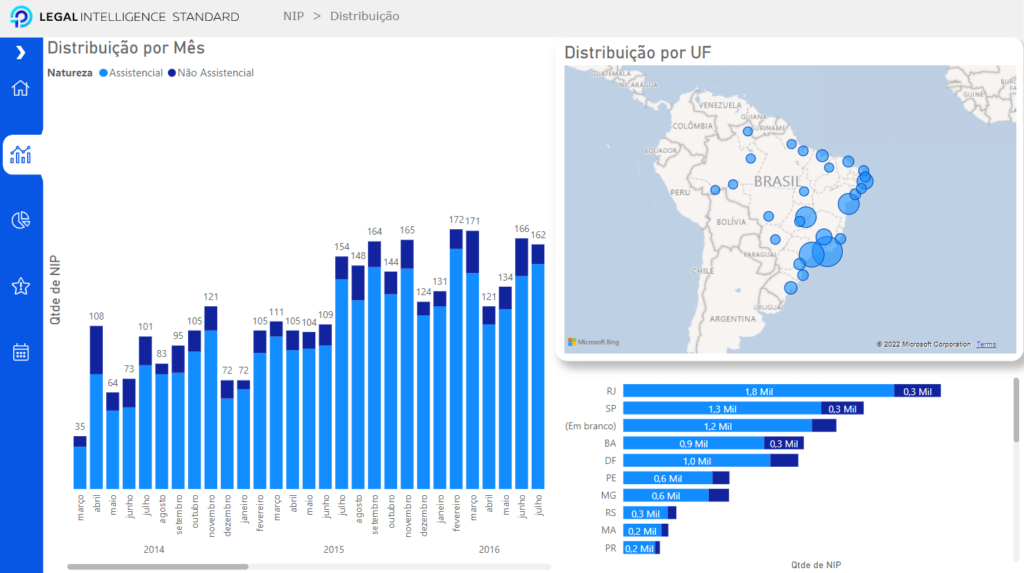Click the vertical scrollbar beside UF bars
Screen dimensions: 1024x573
[x=1017, y=410]
